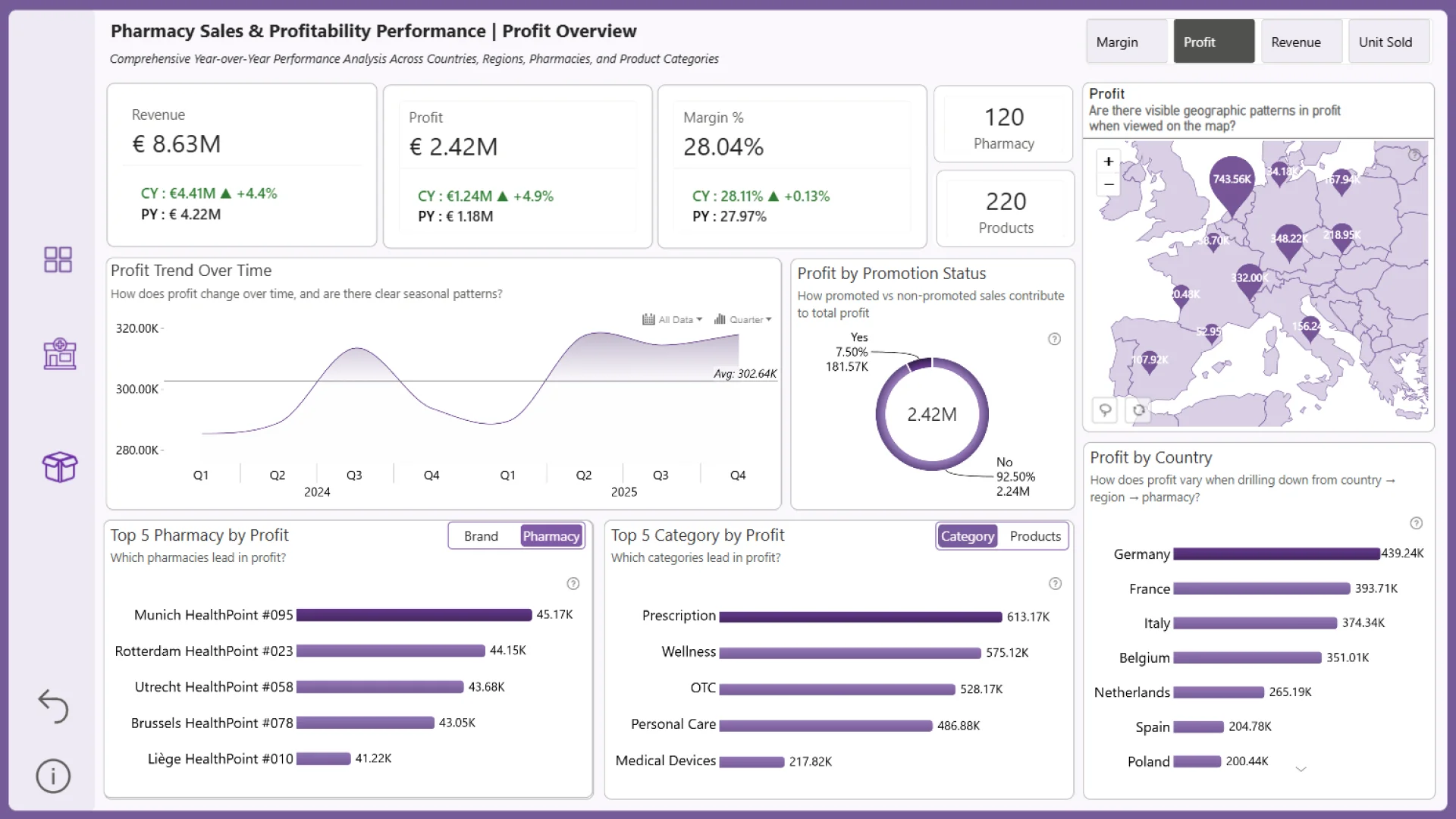The height and width of the screenshot is (819, 1456).
Task: Switch Top 5 chart to Brand
Action: (x=481, y=536)
